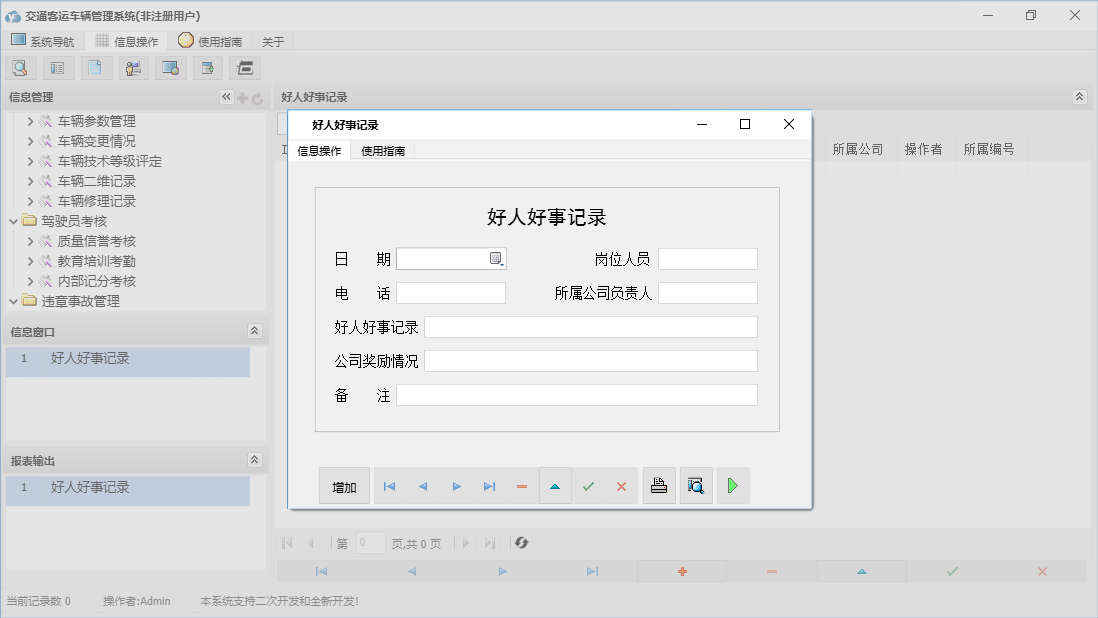
Task: Open the search tool on the main toolbar
Action: click(x=20, y=67)
